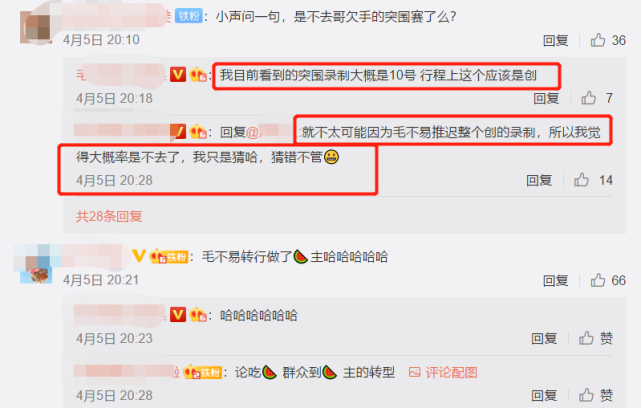Reply to the 20:21 毛不易转行 comment

tap(556, 280)
